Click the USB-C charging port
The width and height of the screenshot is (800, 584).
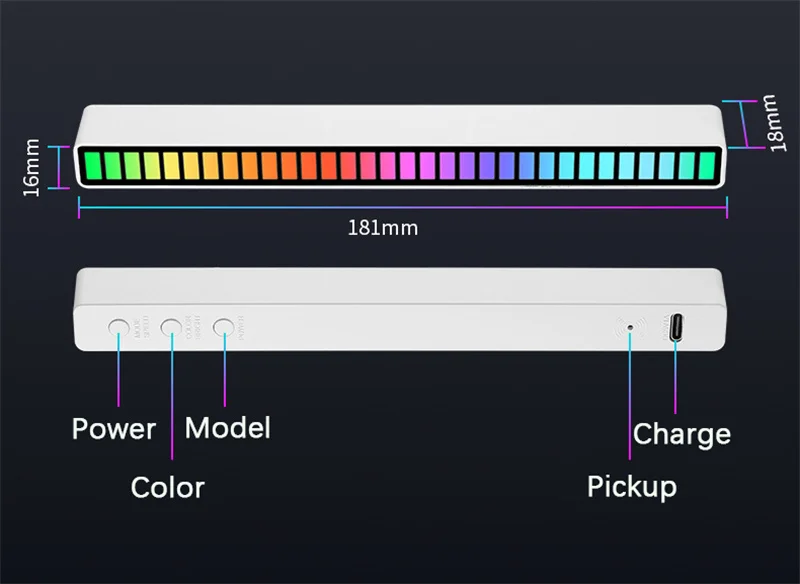tap(676, 327)
